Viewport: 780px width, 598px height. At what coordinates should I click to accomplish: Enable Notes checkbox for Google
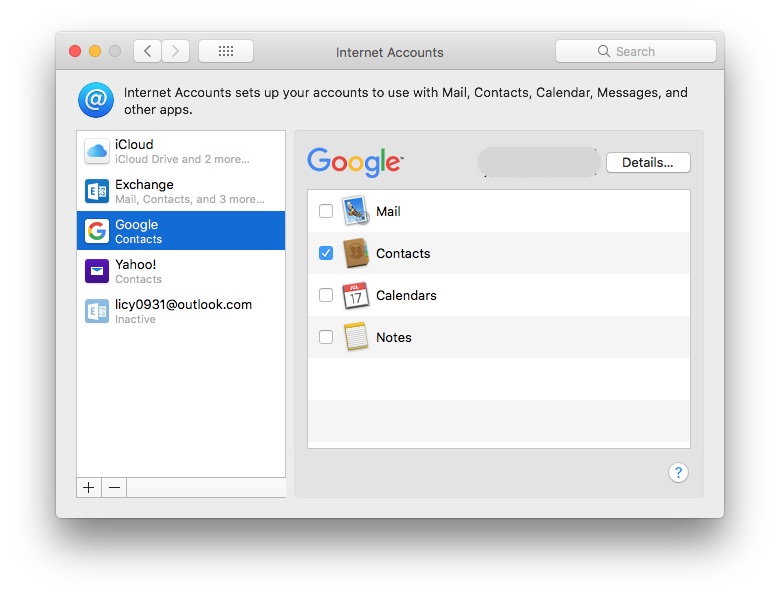point(326,337)
